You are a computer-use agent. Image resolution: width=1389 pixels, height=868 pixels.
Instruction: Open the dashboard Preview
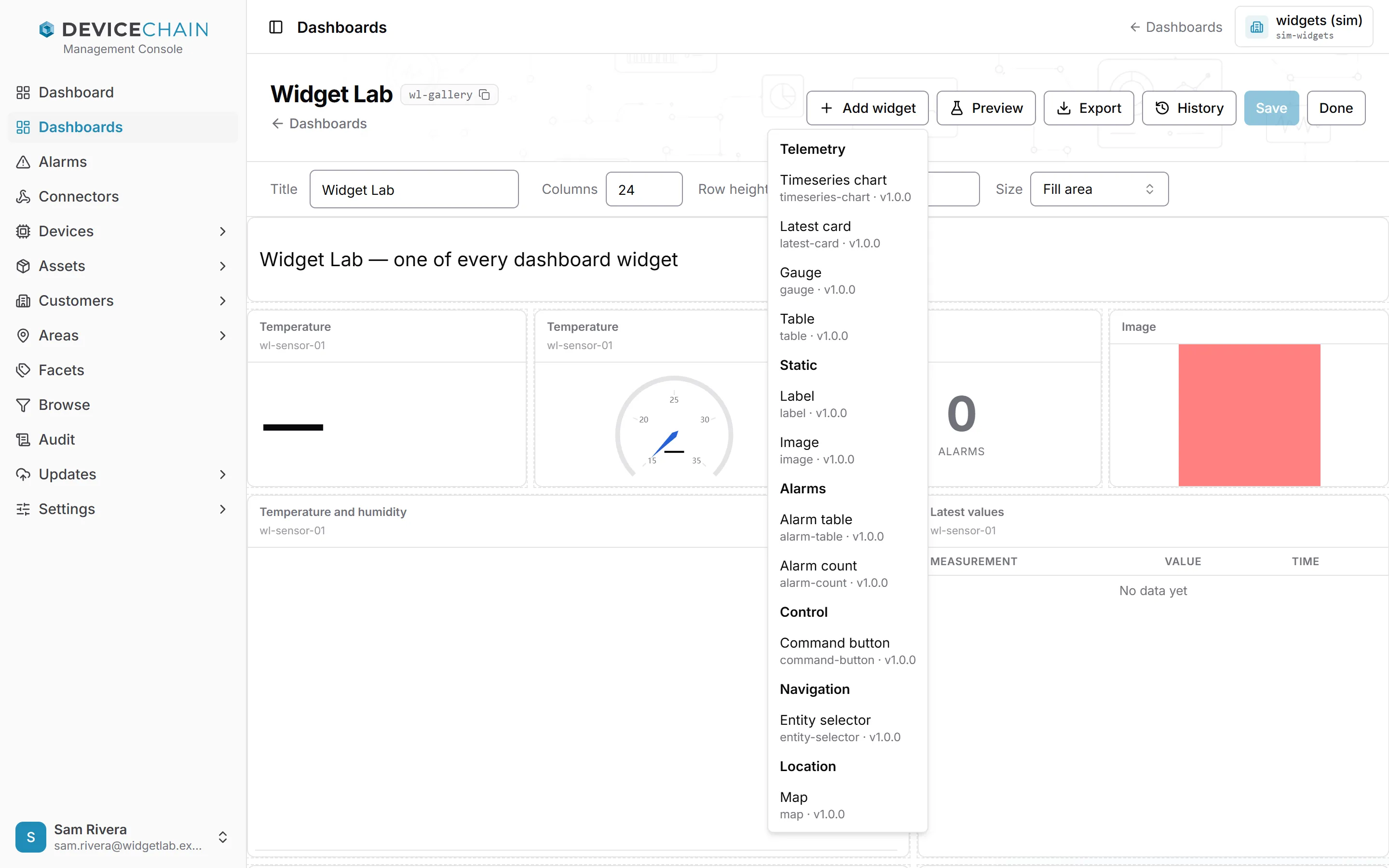(986, 108)
